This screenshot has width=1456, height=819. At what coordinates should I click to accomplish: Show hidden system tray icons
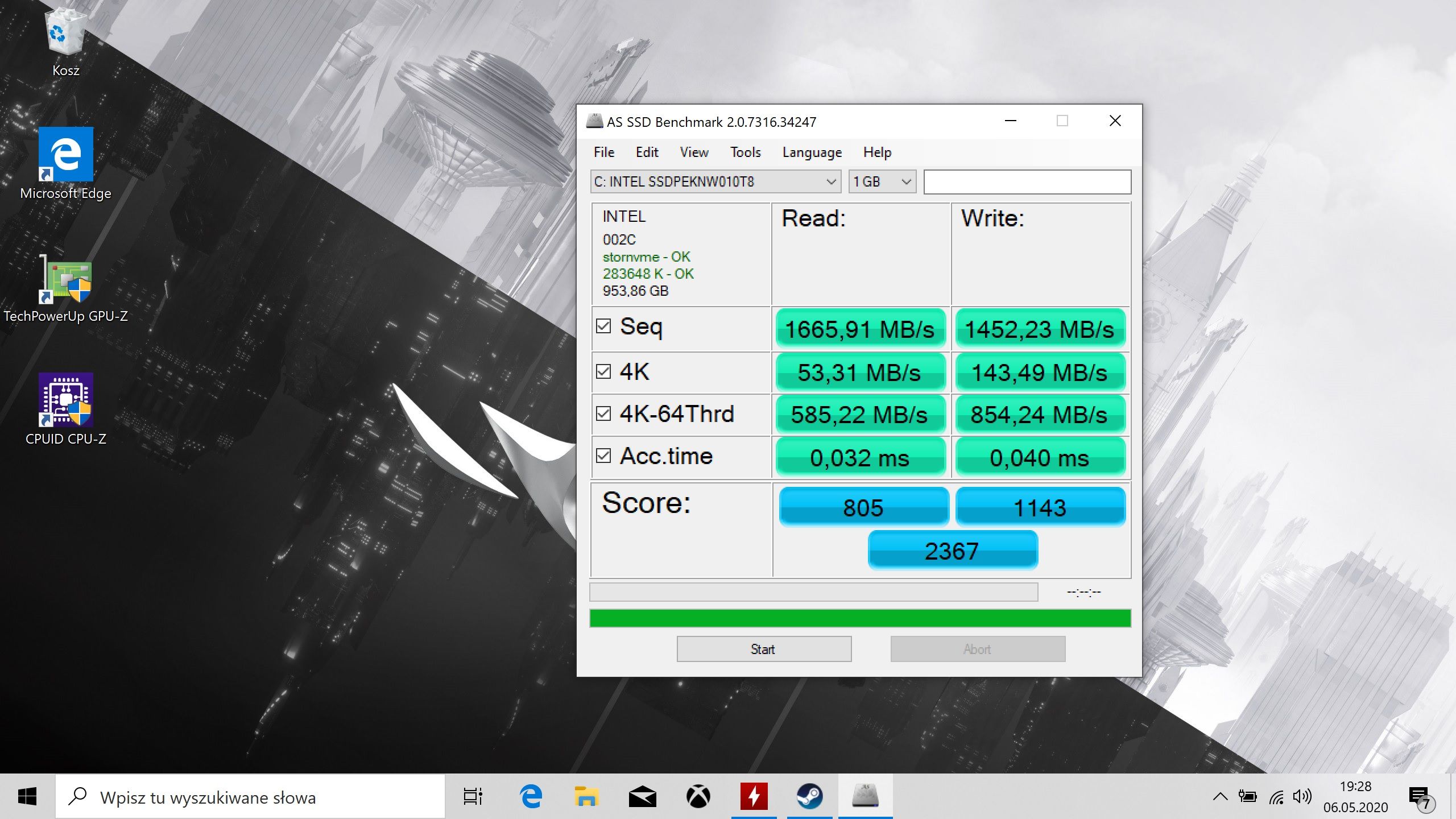coord(1220,797)
